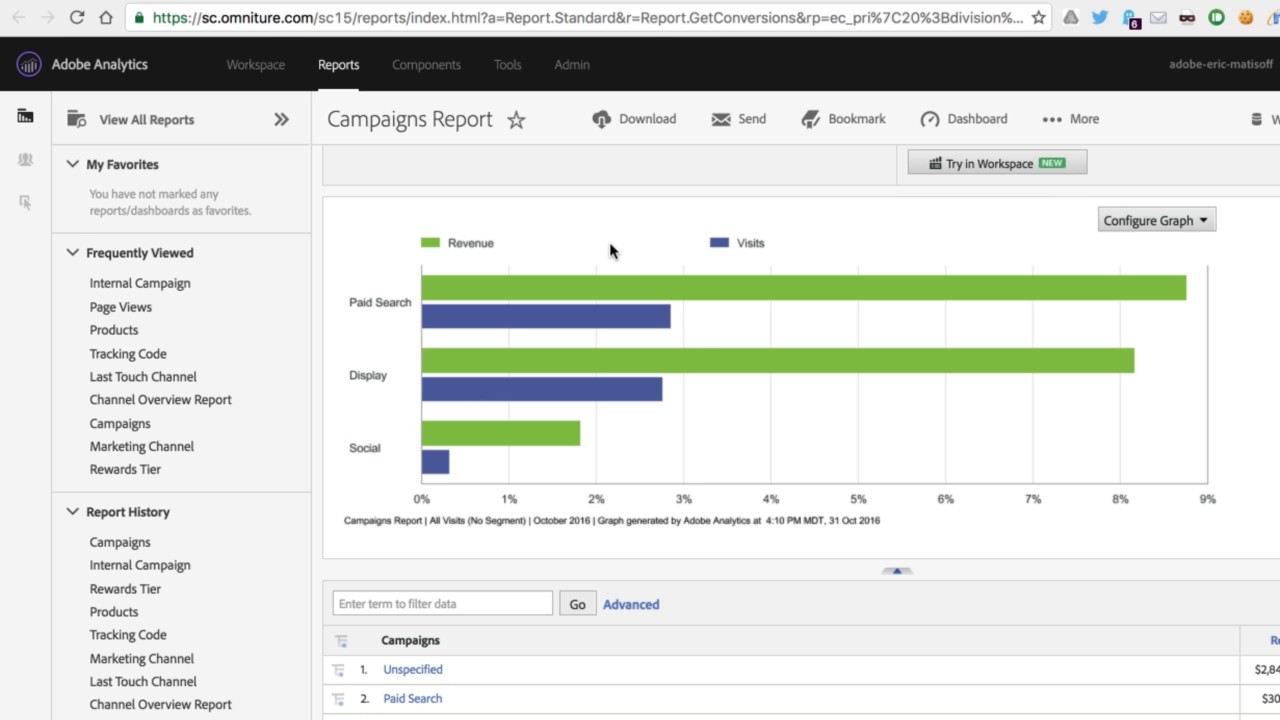Open the Workspace tab

pos(255,64)
